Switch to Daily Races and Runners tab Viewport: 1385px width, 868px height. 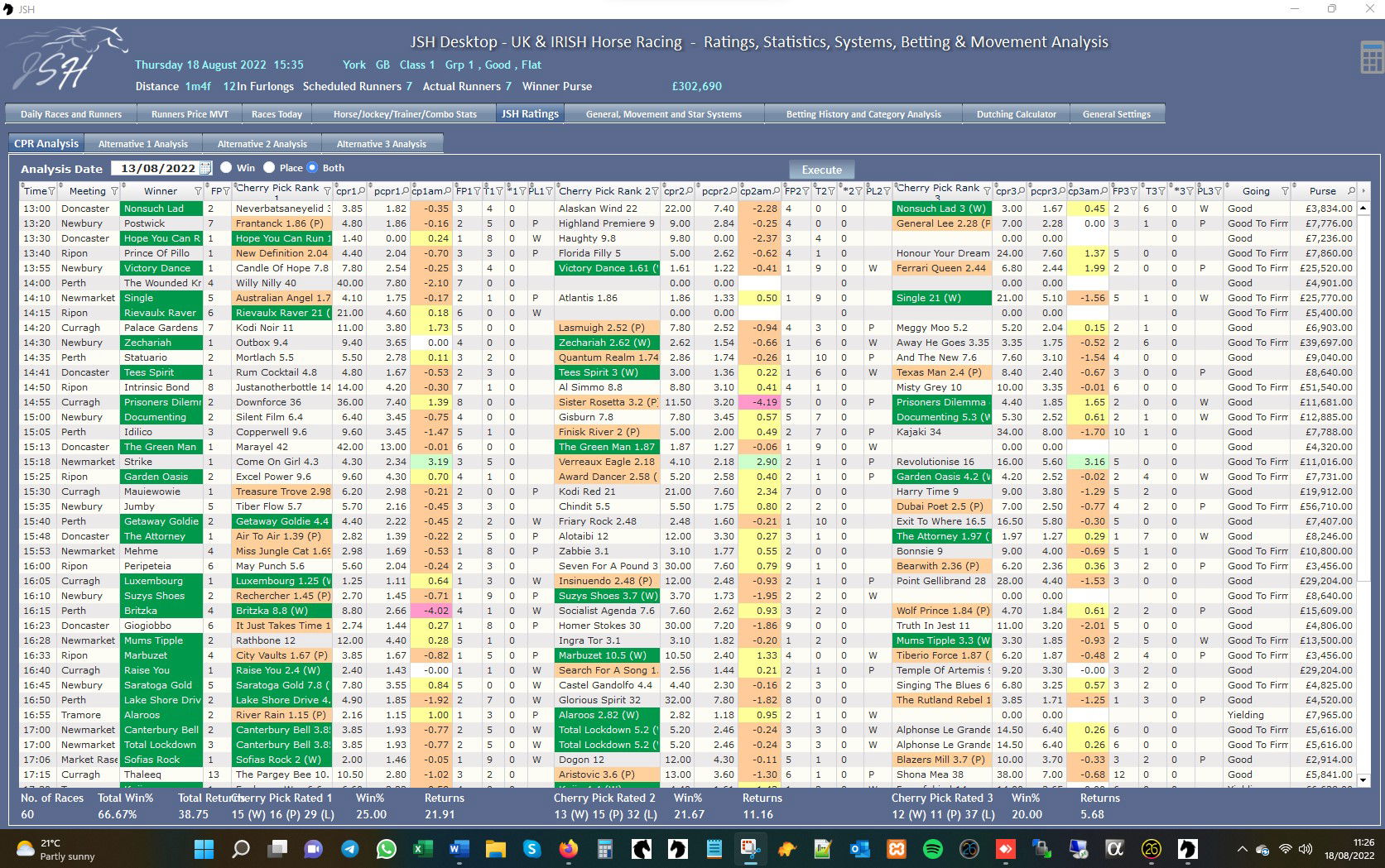tap(71, 114)
